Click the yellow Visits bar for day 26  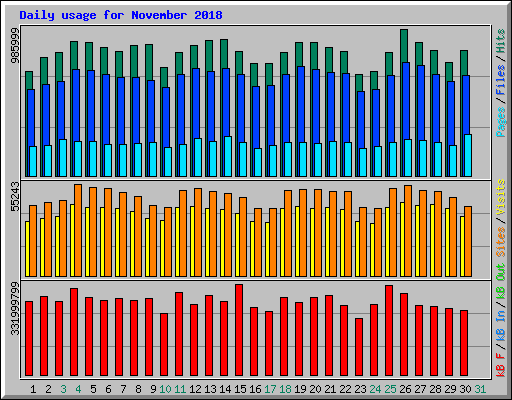point(402,239)
